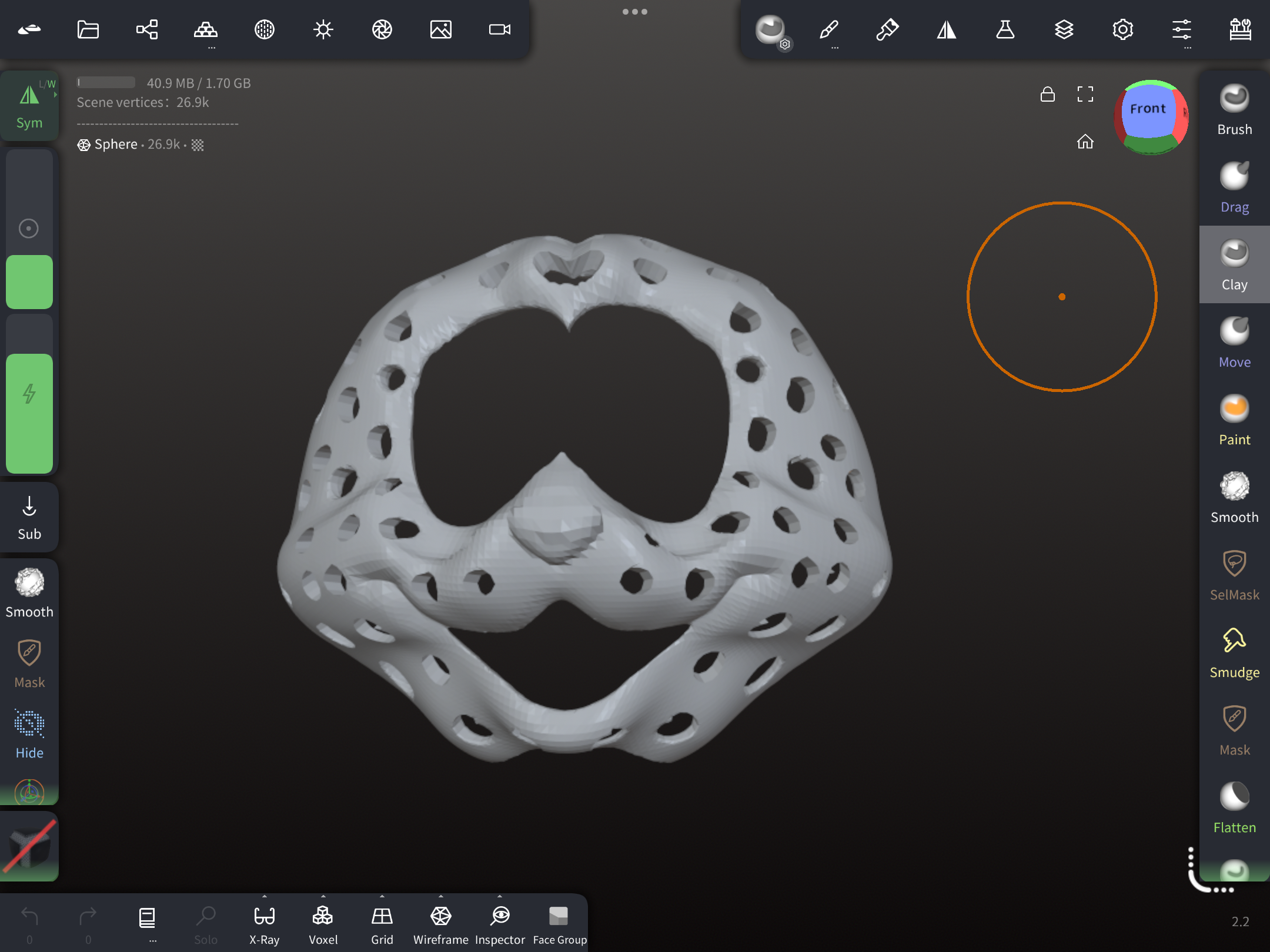1270x952 pixels.
Task: Adjust the brush radius slider
Action: tap(29, 229)
